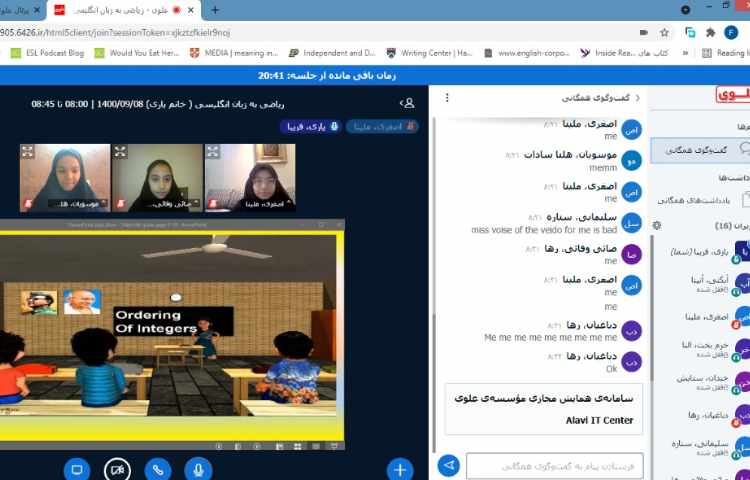Click the user list scrollbar
Screen dimensions: 750x480
pos(651,306)
